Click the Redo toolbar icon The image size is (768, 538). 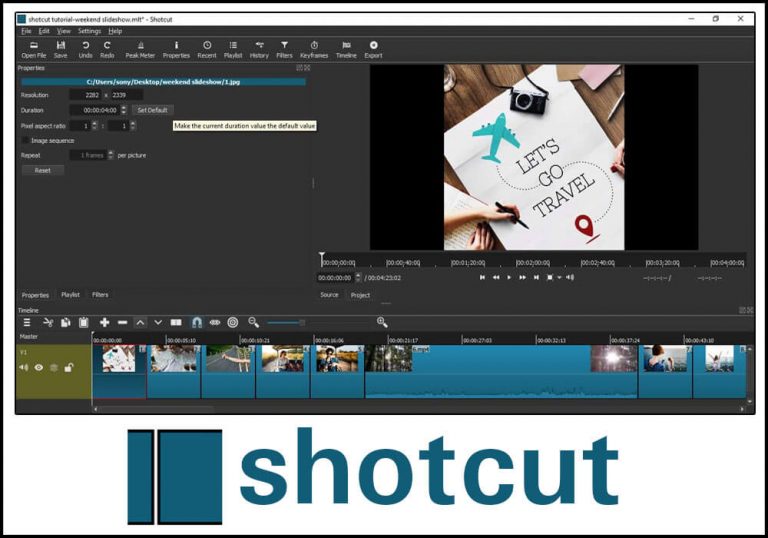pyautogui.click(x=107, y=49)
